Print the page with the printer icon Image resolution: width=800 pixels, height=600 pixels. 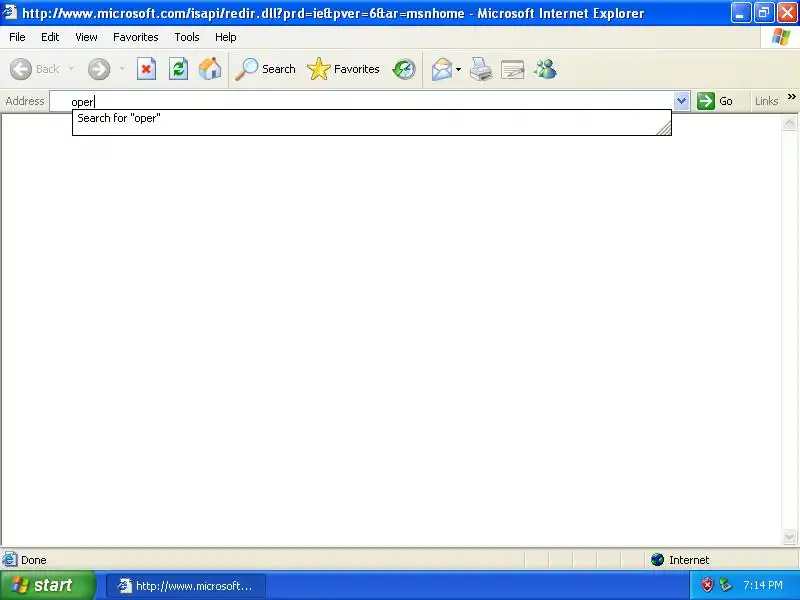[x=481, y=69]
